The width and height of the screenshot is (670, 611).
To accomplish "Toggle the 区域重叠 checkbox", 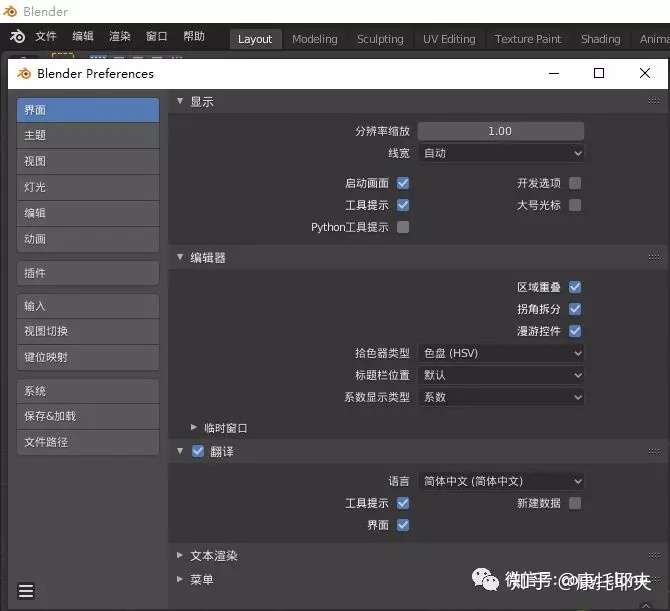I will 575,287.
